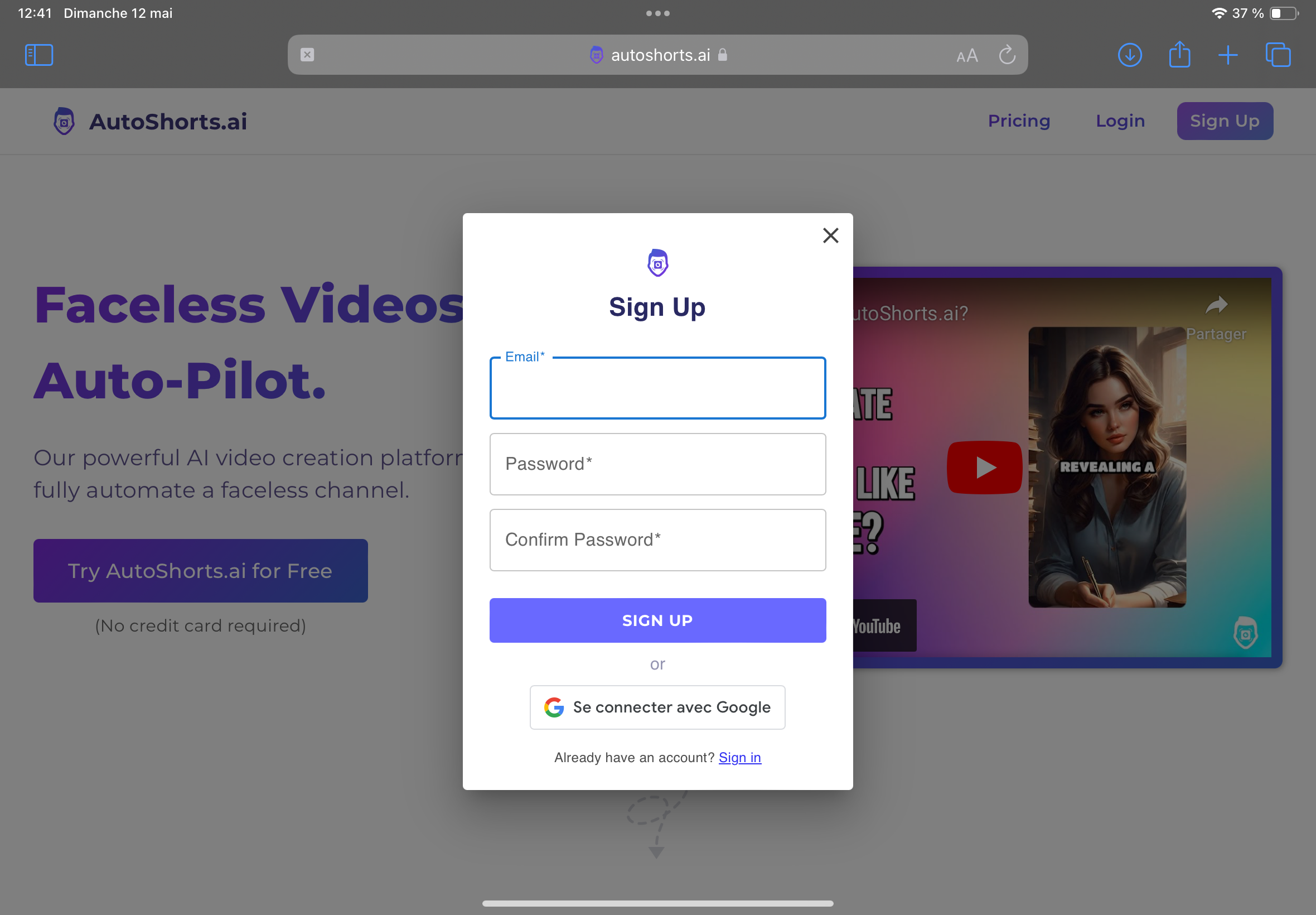This screenshot has width=1316, height=915.
Task: Click the Email input field
Action: [657, 388]
